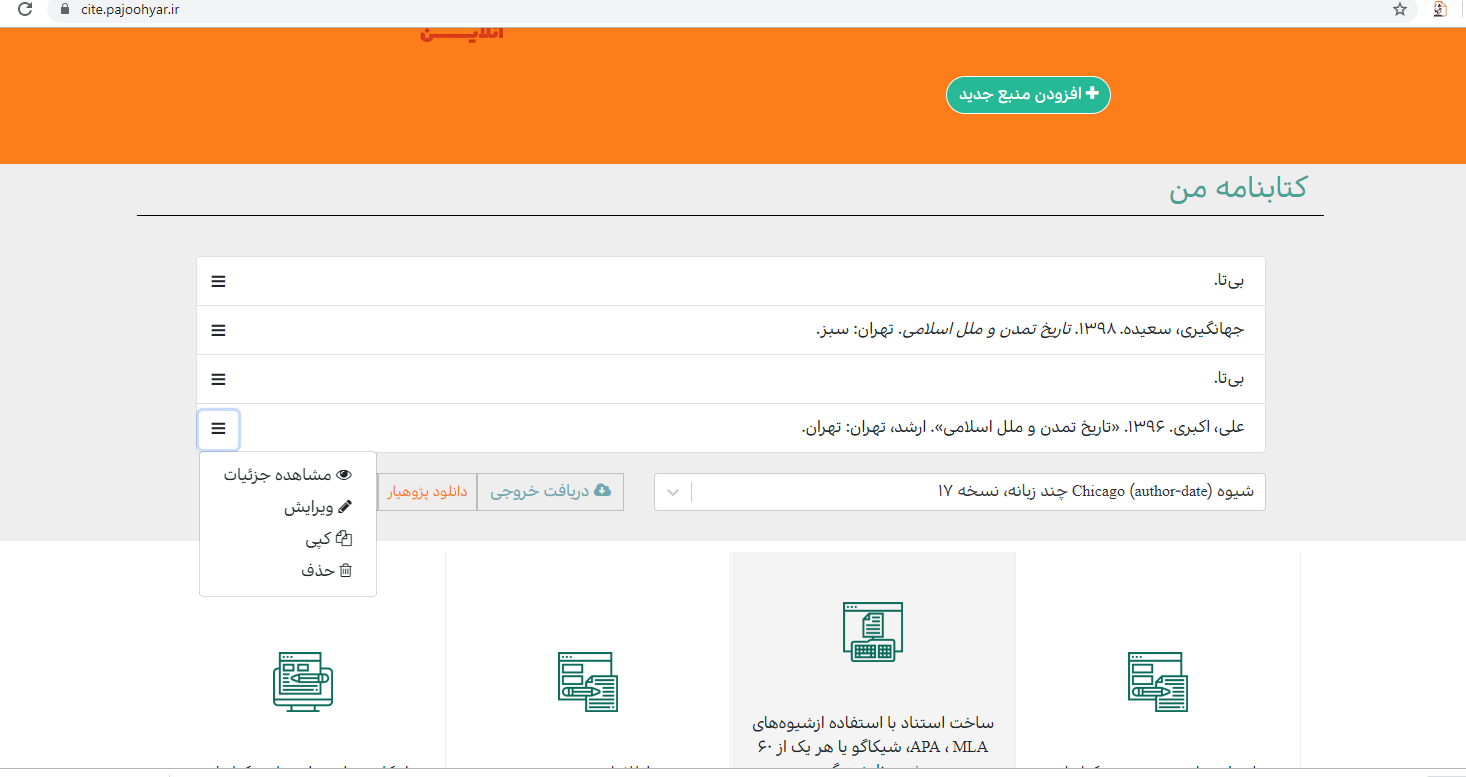Click the browser reload icon
Viewport: 1466px width, 777px height.
point(25,10)
